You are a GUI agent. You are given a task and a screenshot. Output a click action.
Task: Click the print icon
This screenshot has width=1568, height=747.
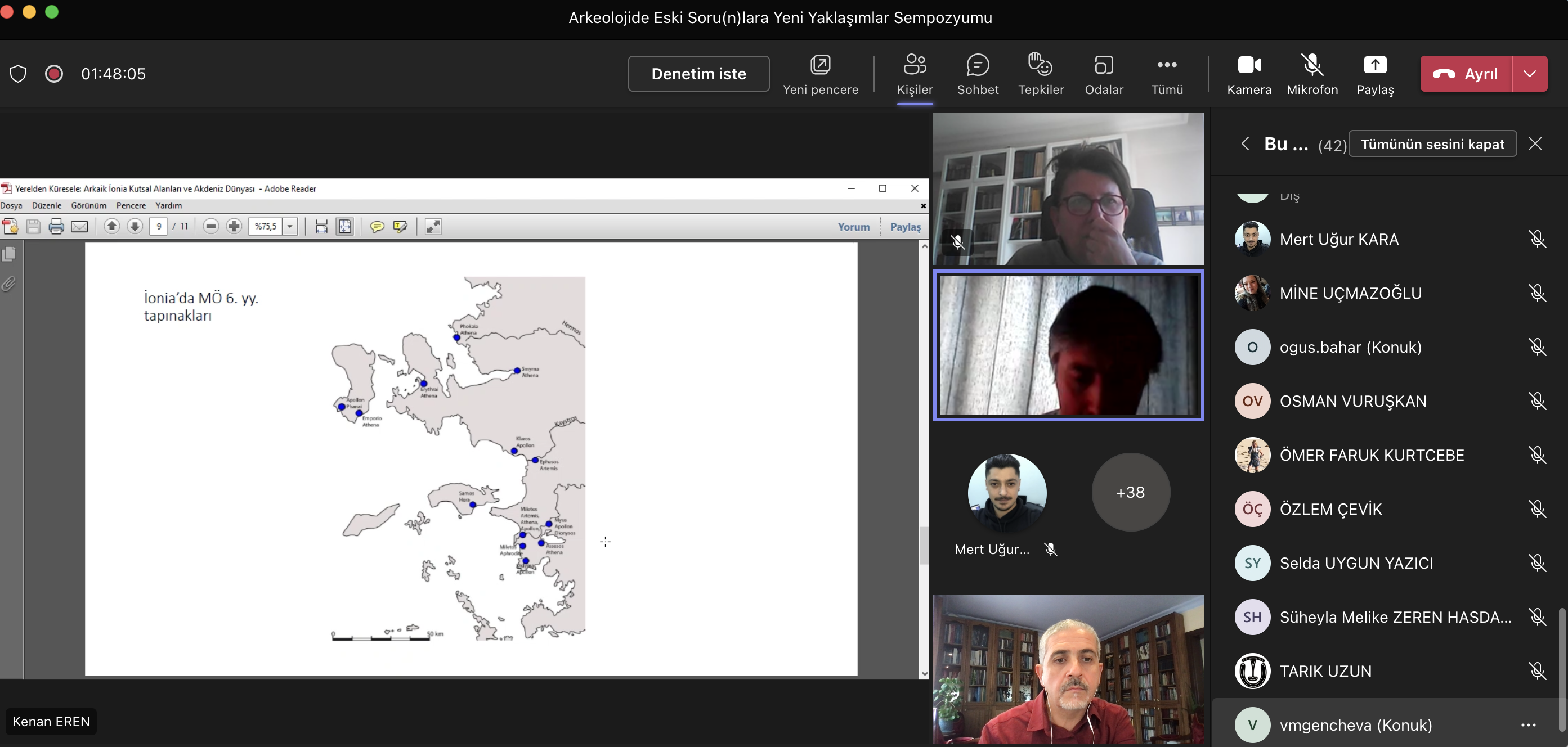coord(57,226)
